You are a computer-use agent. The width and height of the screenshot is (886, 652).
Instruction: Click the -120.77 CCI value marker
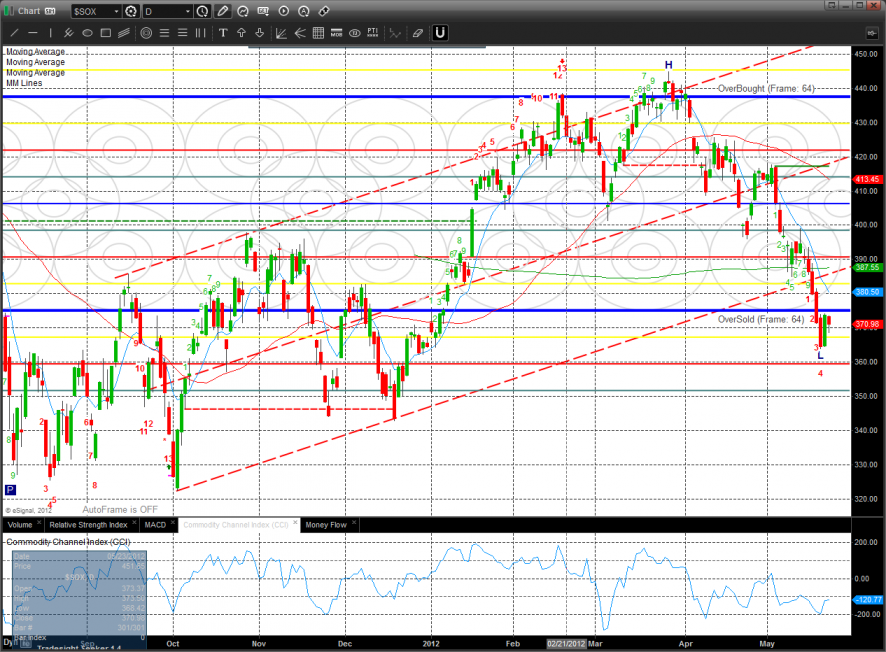tap(867, 599)
